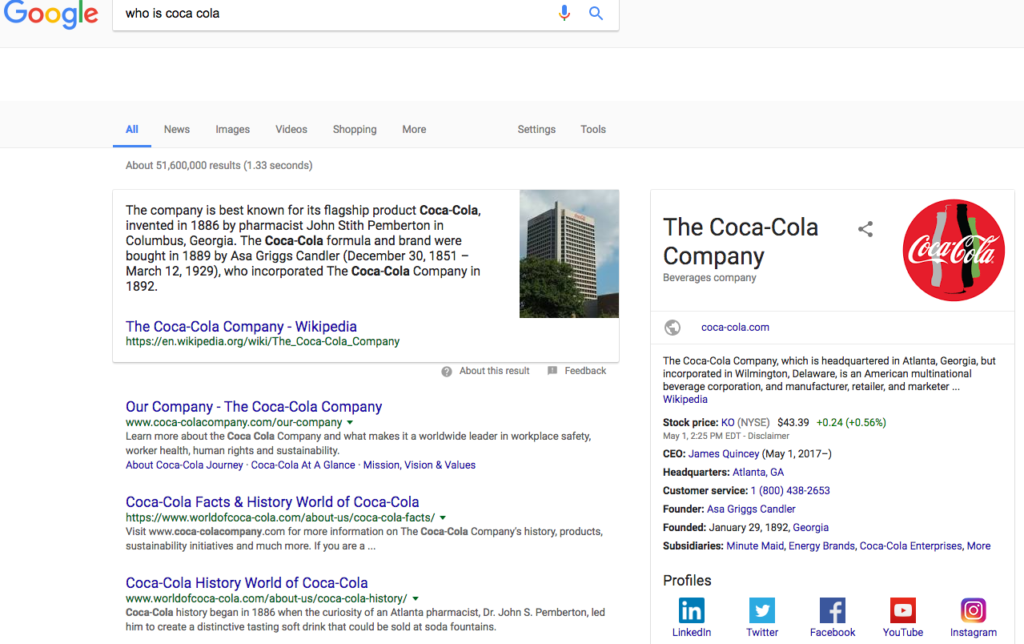Click the 'The Coca-Cola Company' panel title
The image size is (1024, 644).
[x=741, y=242]
